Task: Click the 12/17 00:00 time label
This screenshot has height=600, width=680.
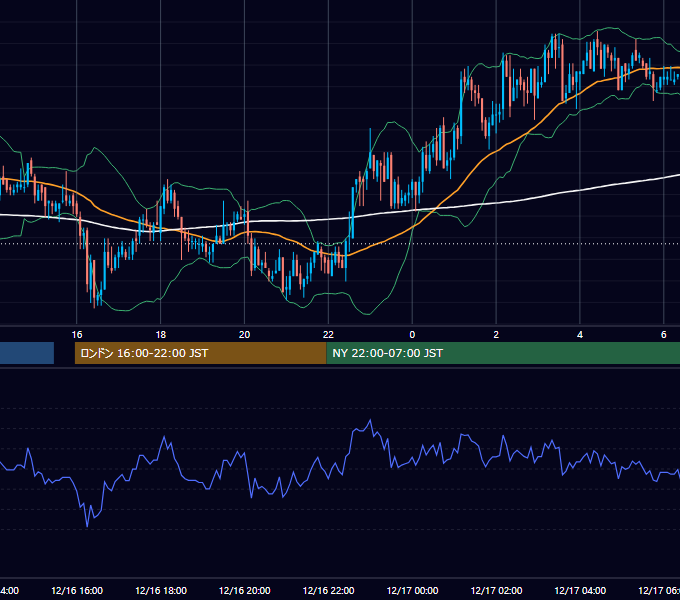Action: click(x=412, y=590)
